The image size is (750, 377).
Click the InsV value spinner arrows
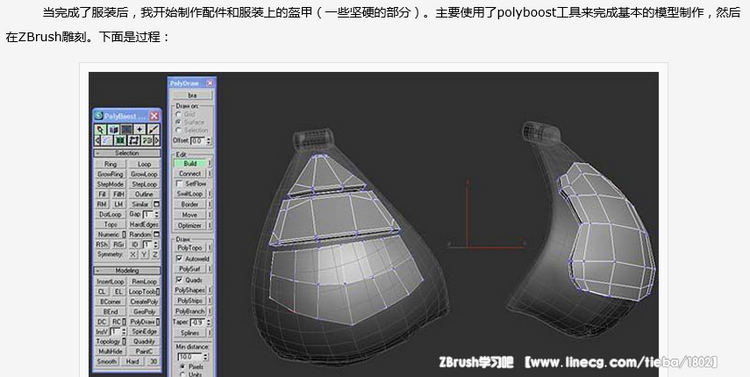124,332
